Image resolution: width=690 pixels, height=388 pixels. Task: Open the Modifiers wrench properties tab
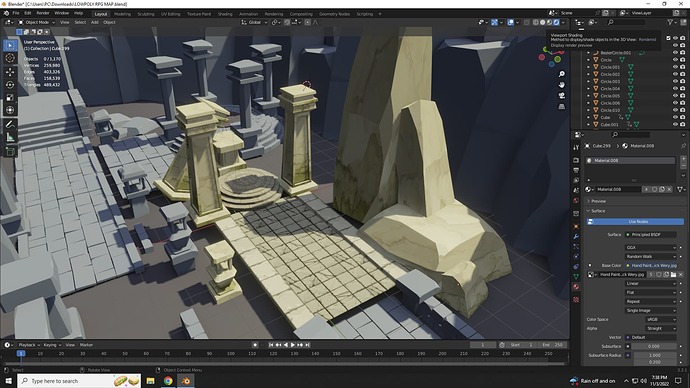[x=576, y=236]
